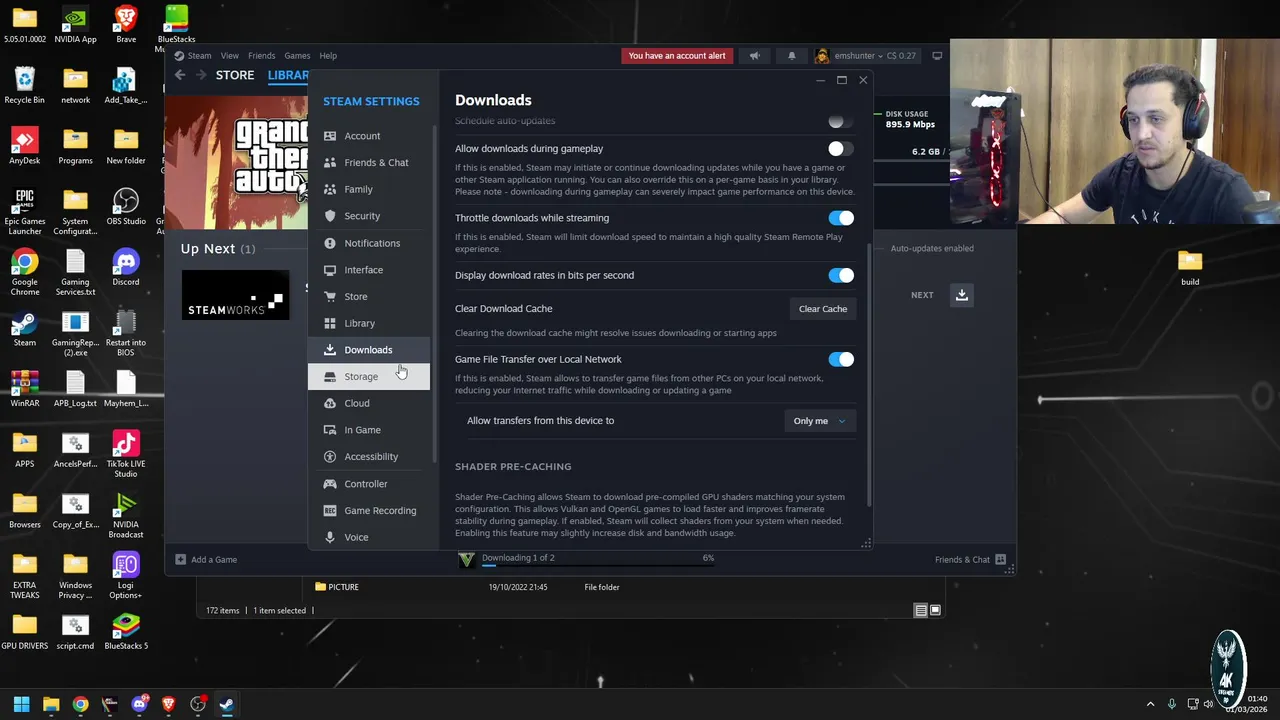Screen dimensions: 1280x720
Task: Open OBS Studio desktop shortcut
Action: coord(126,208)
